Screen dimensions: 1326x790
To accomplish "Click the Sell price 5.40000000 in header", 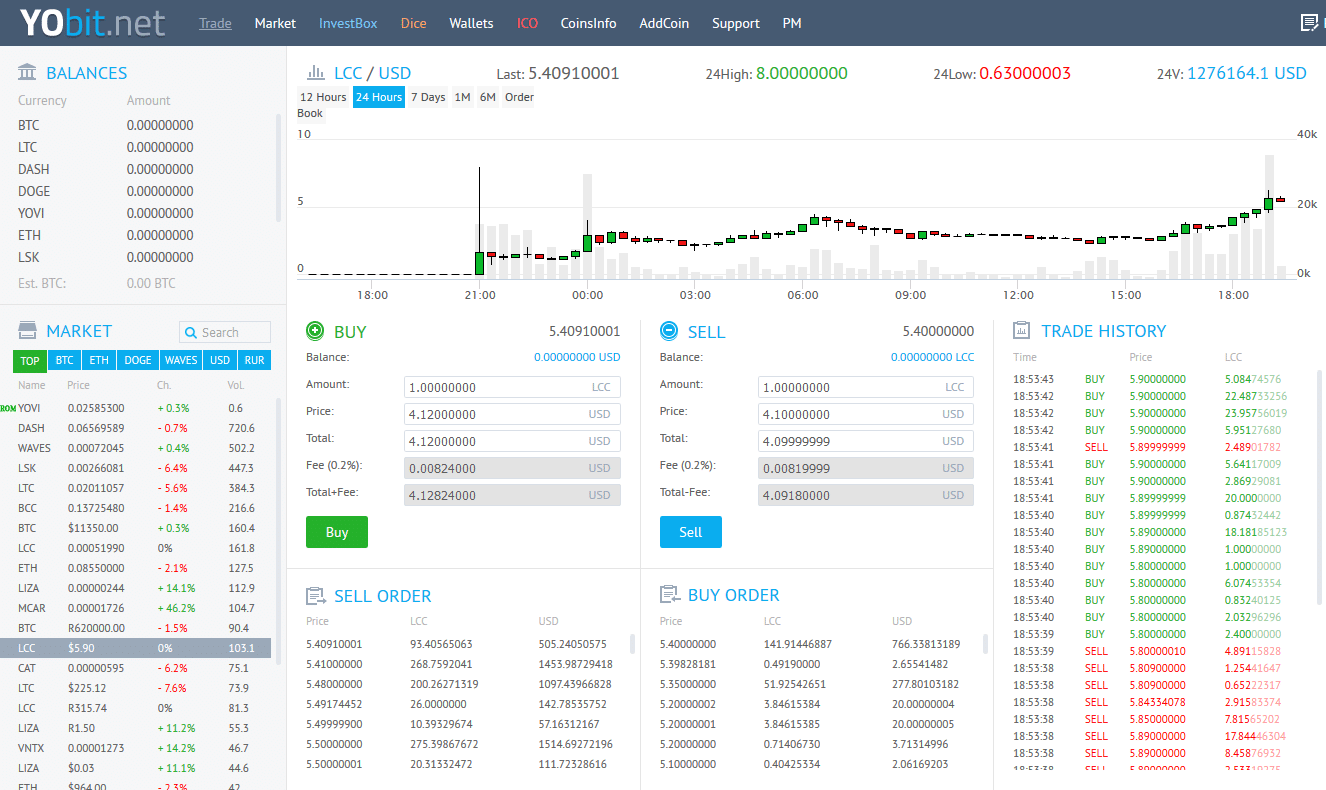I will point(938,331).
